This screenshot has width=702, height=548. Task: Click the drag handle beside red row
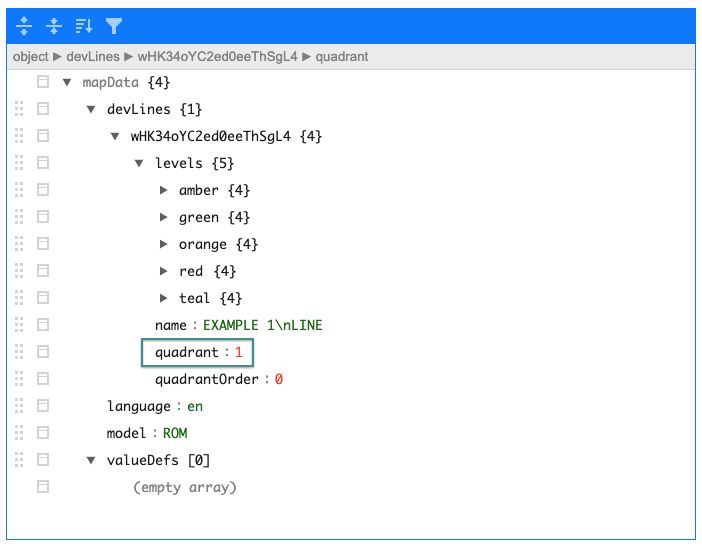[x=19, y=270]
